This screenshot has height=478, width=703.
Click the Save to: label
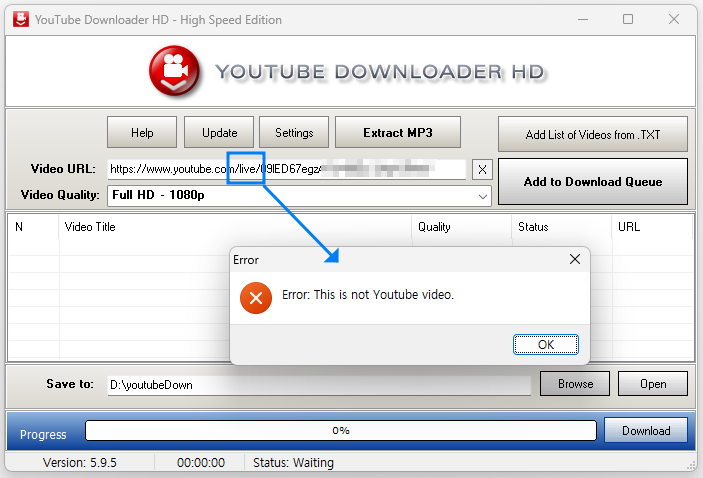tap(70, 384)
